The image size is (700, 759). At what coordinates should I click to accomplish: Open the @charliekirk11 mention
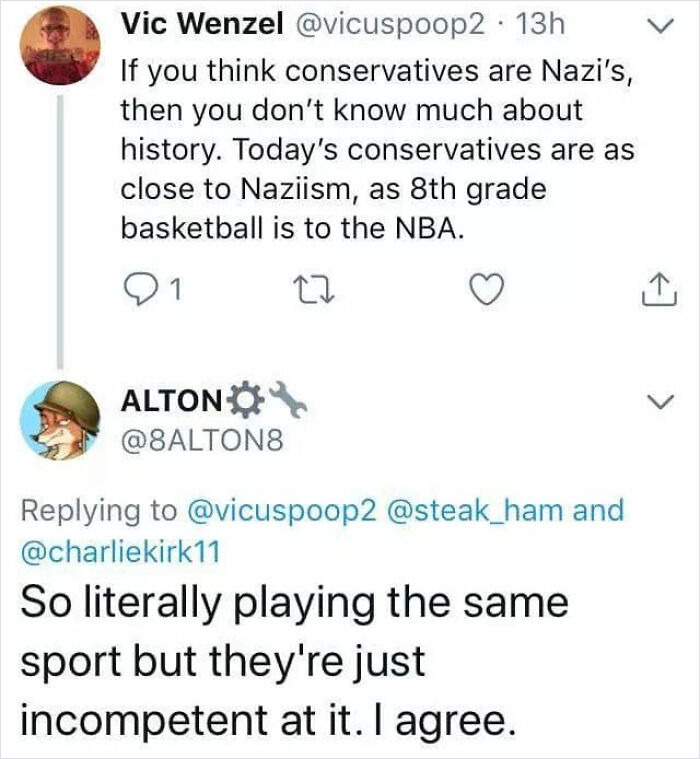[x=120, y=551]
